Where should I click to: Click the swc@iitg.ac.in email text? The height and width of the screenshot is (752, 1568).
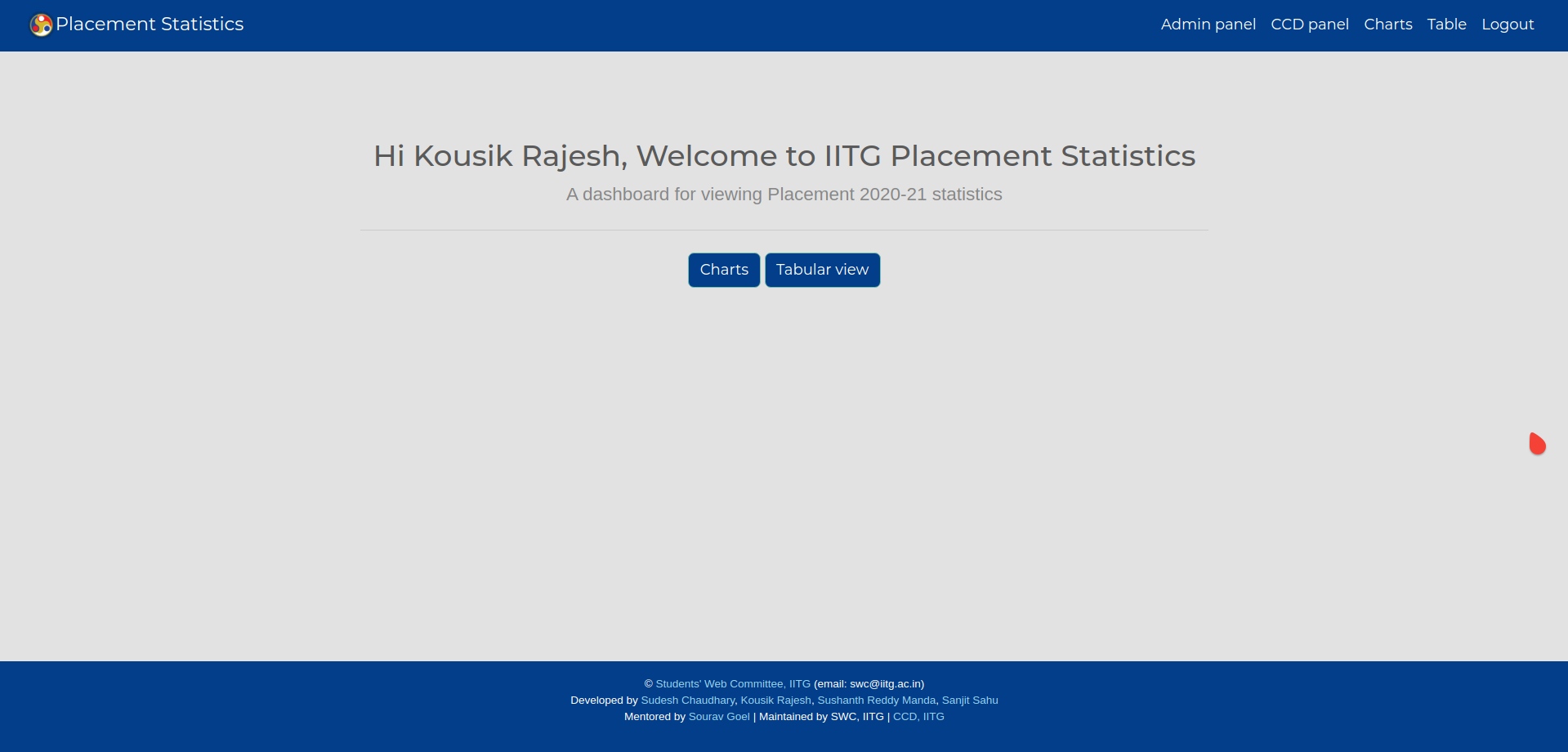tap(885, 684)
